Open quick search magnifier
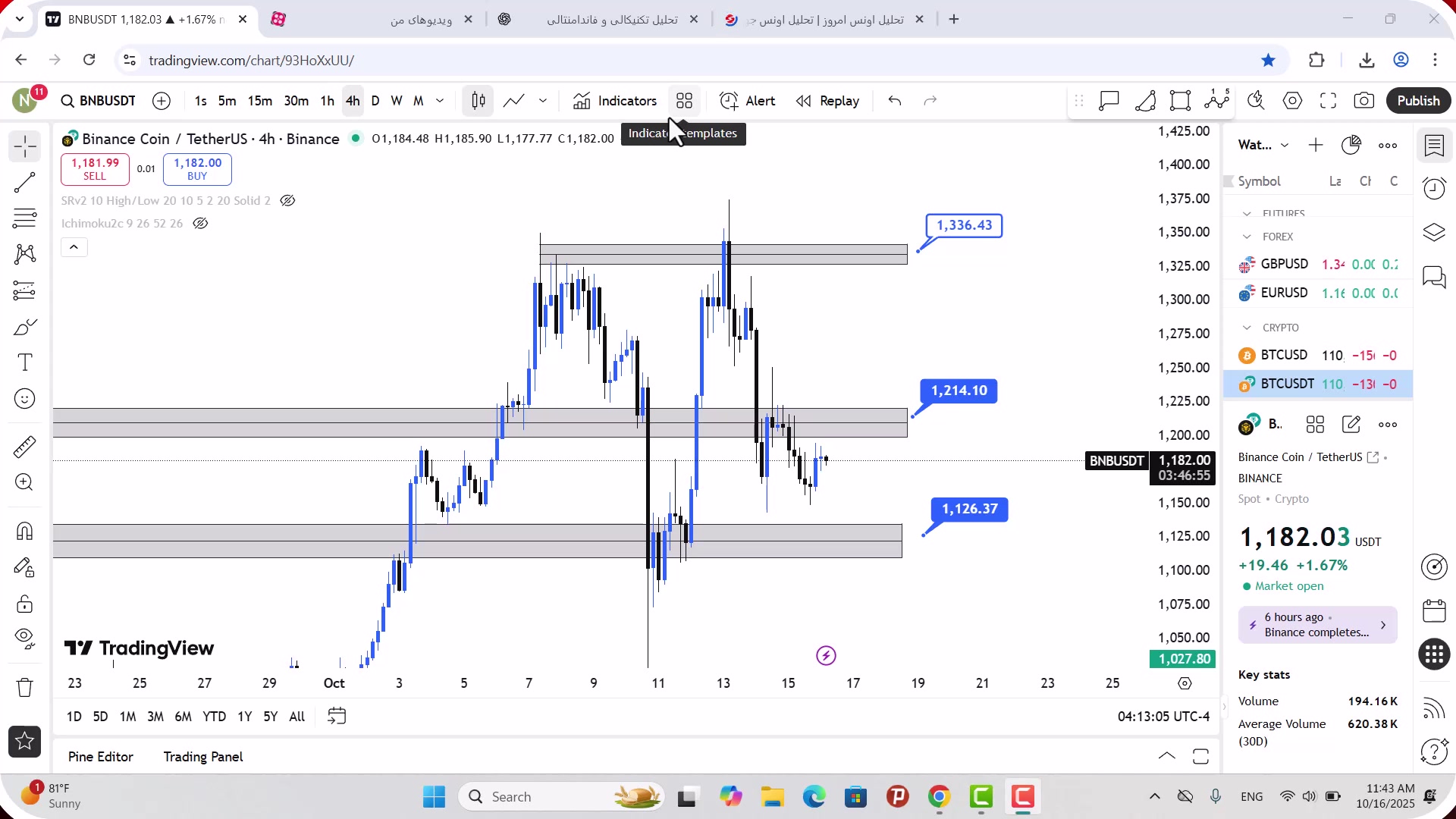Screen dimensions: 1456x819 click(1257, 101)
